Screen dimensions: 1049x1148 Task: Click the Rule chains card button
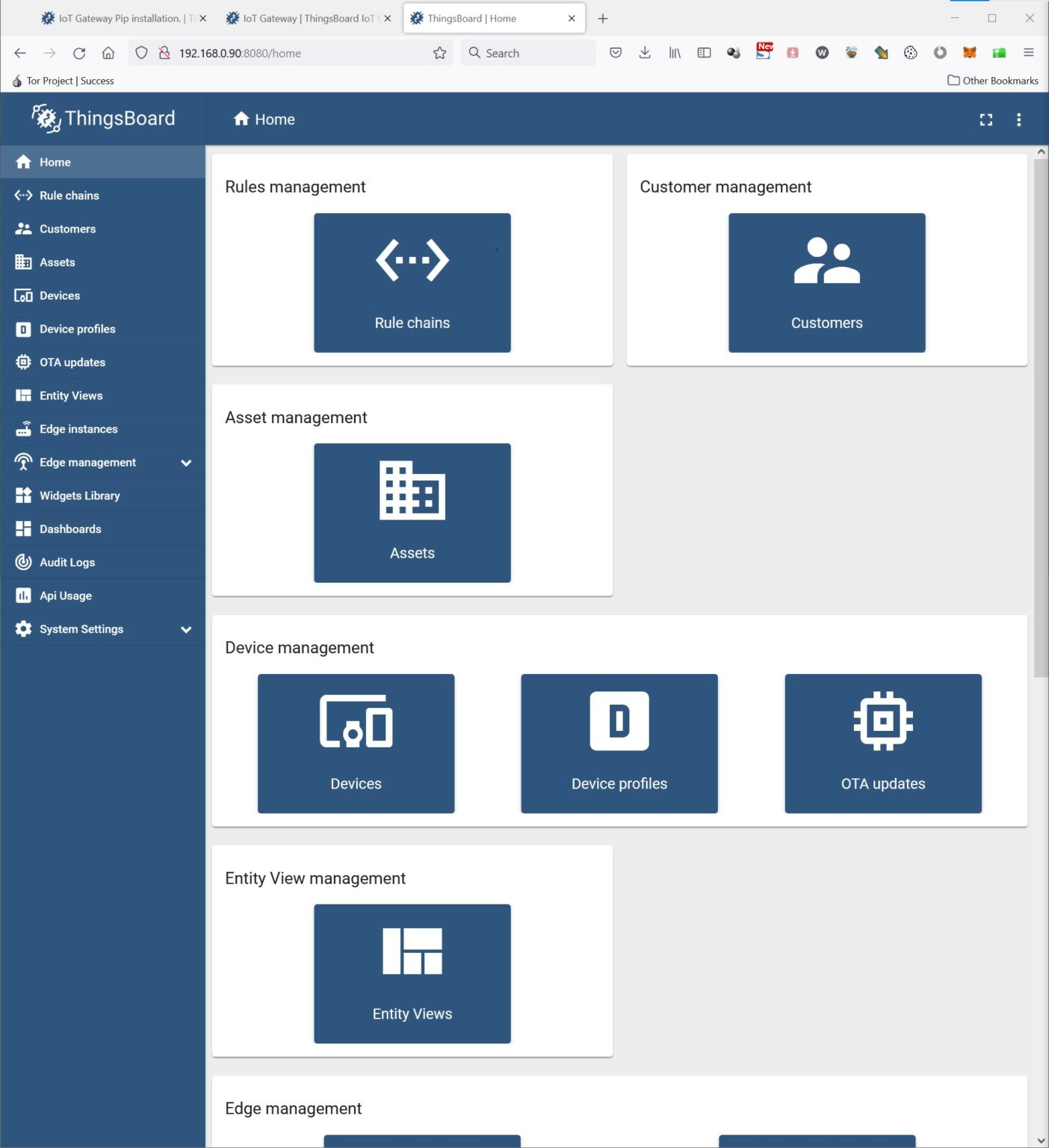click(412, 283)
